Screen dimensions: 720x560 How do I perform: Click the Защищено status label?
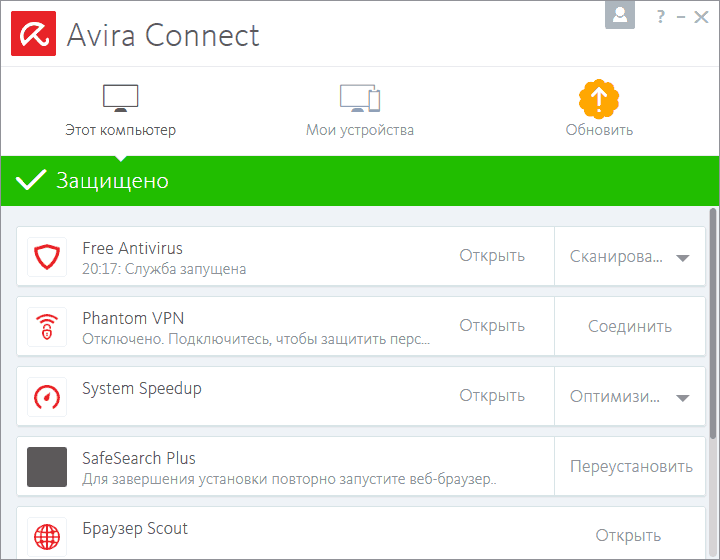point(112,181)
